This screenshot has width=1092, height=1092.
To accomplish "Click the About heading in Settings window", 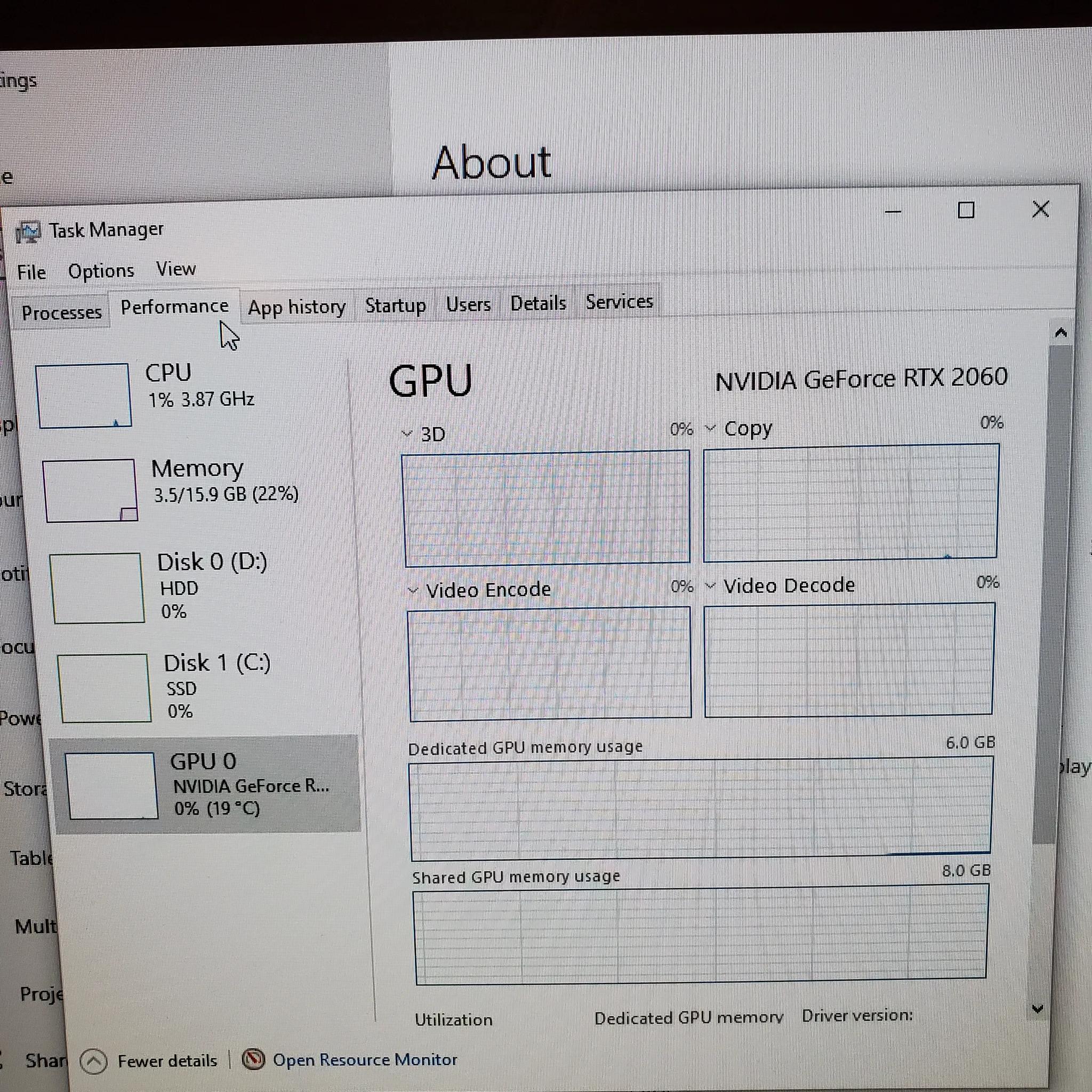I will (x=491, y=162).
